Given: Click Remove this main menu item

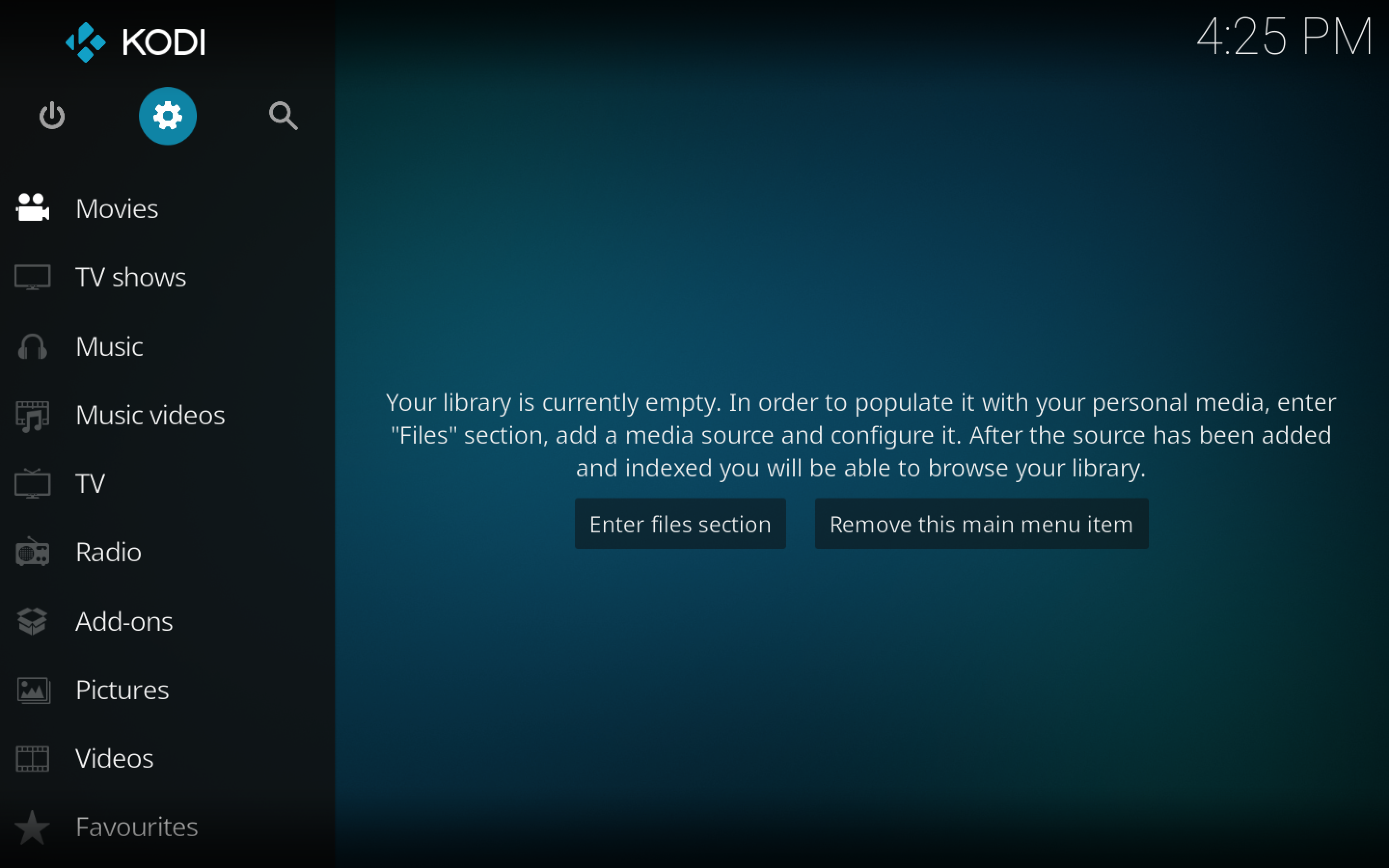Looking at the screenshot, I should click(x=980, y=523).
